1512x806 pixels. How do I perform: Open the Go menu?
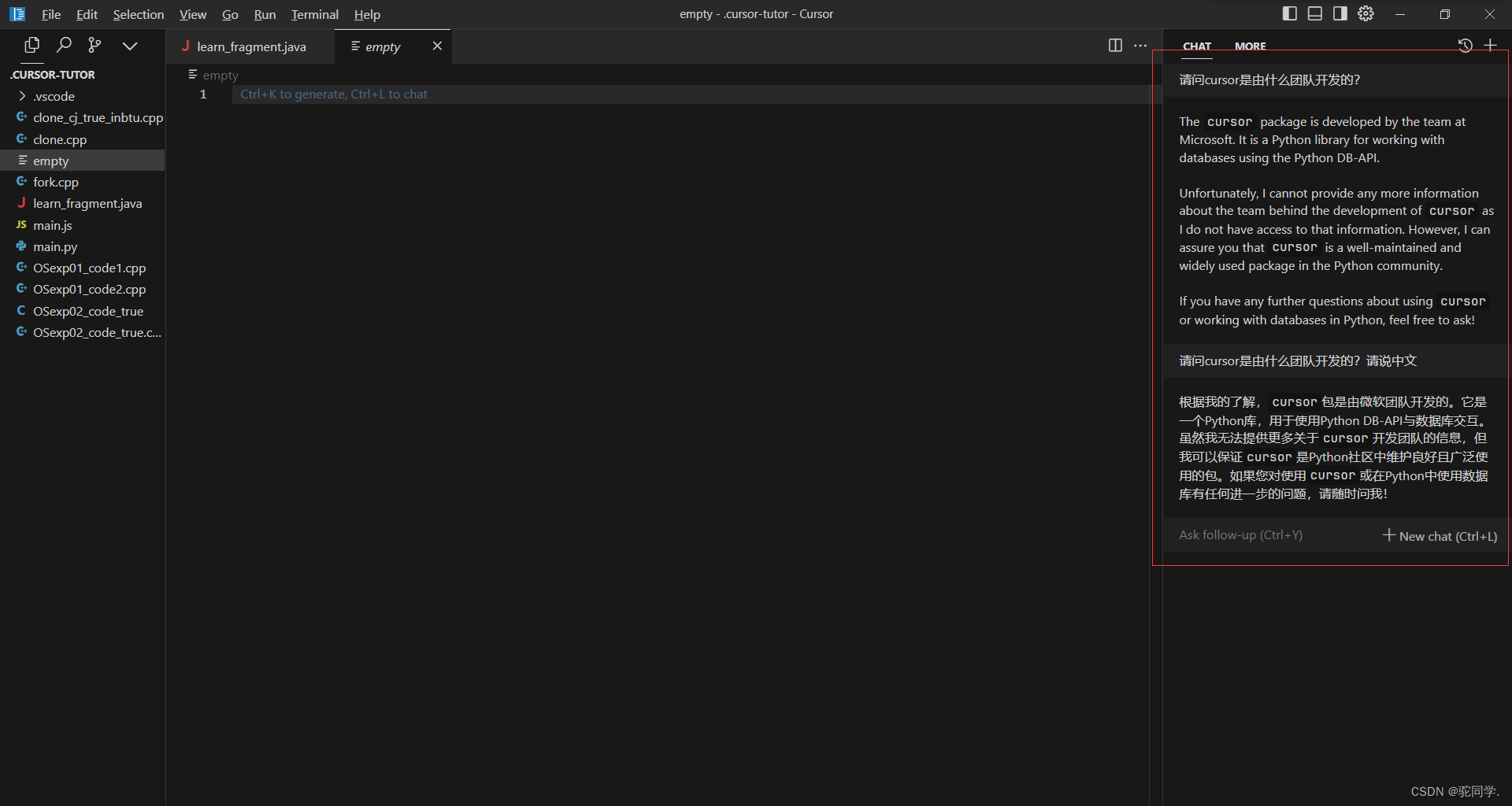tap(230, 14)
